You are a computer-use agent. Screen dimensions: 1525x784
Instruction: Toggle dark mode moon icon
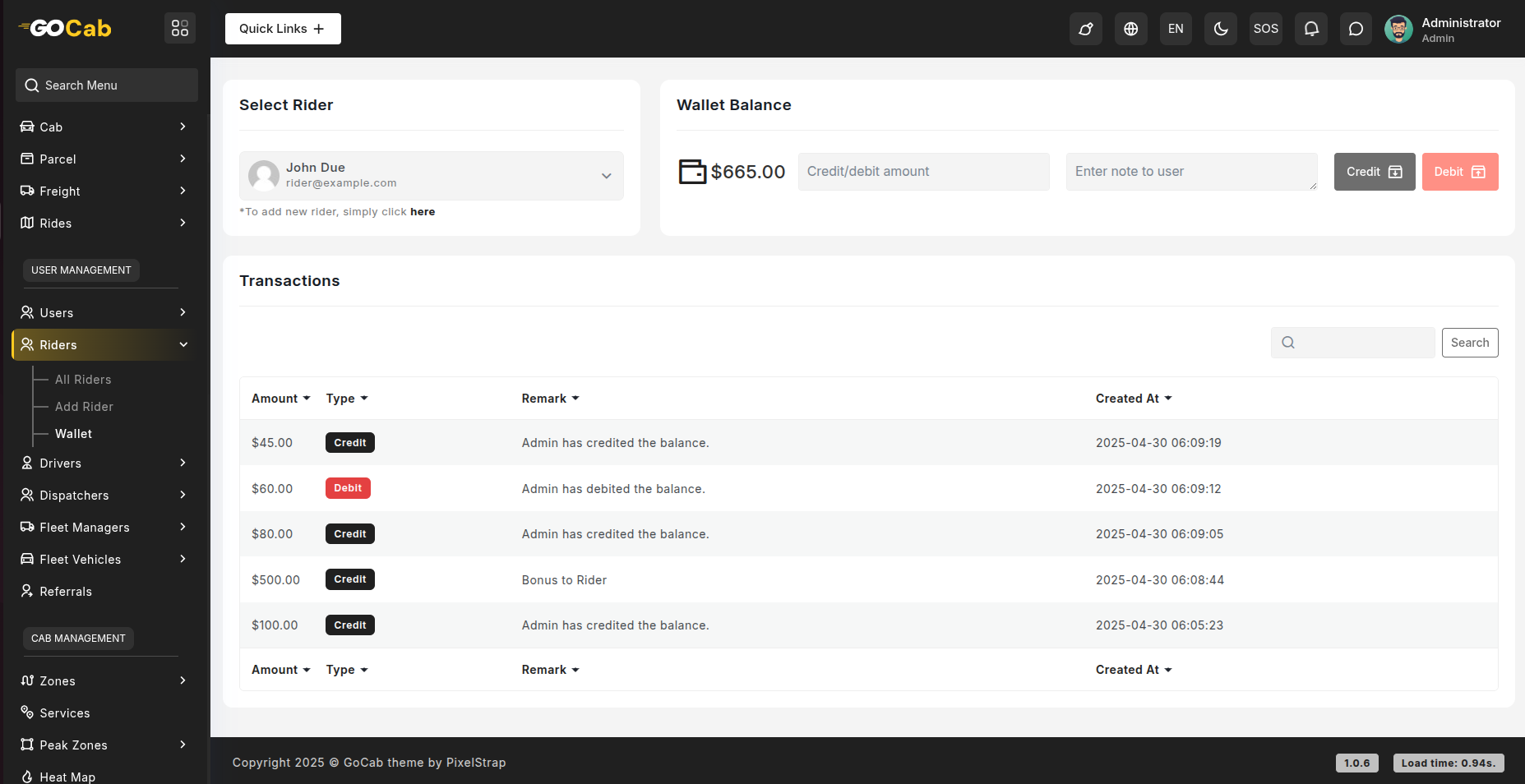point(1221,29)
